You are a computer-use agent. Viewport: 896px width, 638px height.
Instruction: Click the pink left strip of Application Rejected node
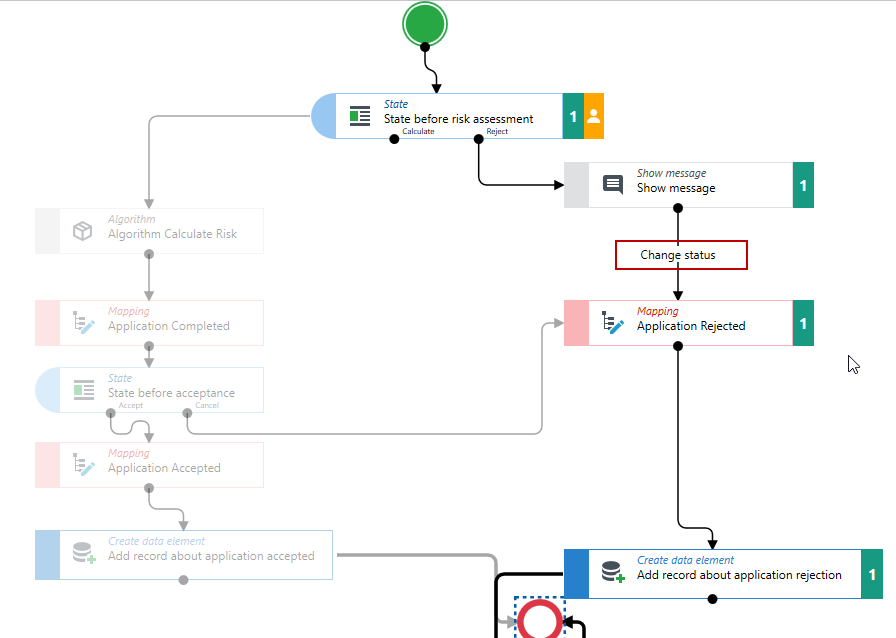576,323
